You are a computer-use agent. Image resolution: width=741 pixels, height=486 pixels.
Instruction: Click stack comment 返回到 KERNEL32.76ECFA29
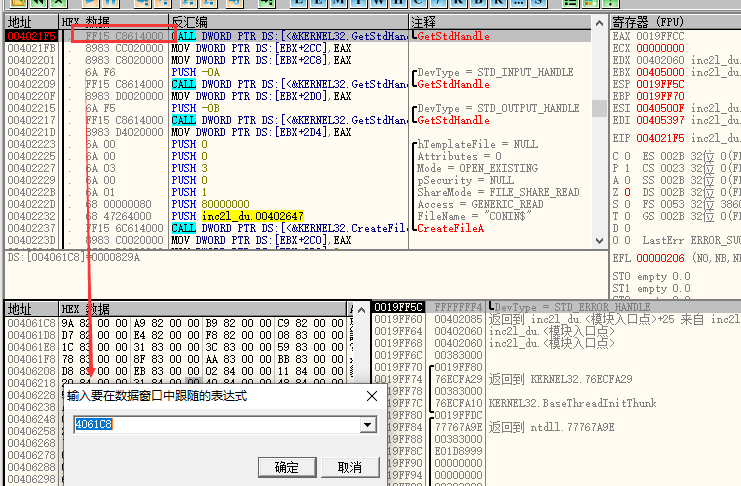coord(560,379)
